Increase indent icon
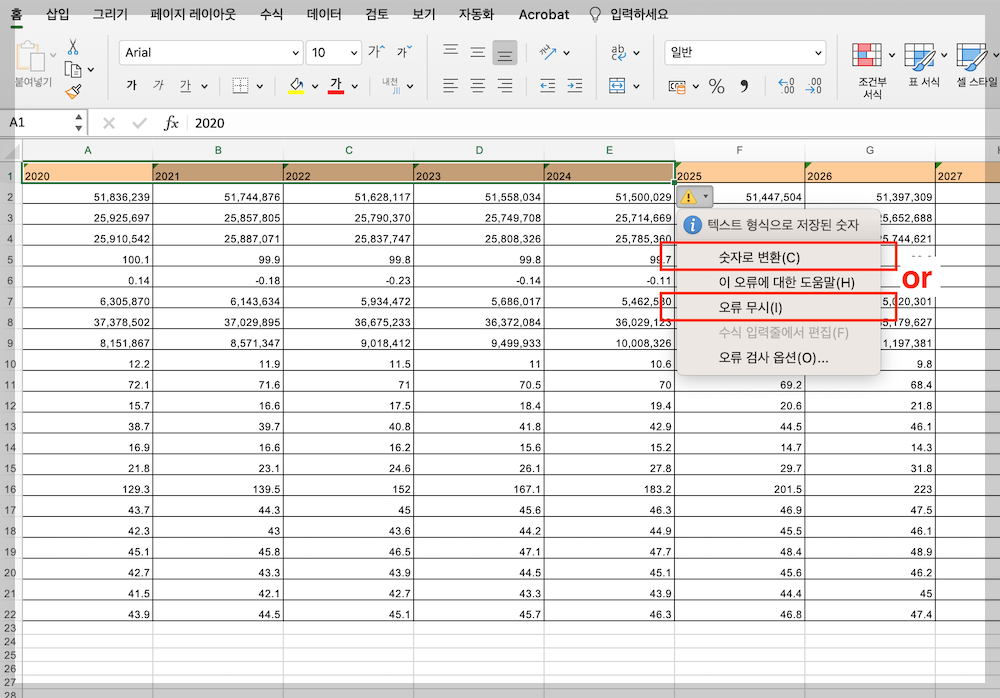 point(575,85)
